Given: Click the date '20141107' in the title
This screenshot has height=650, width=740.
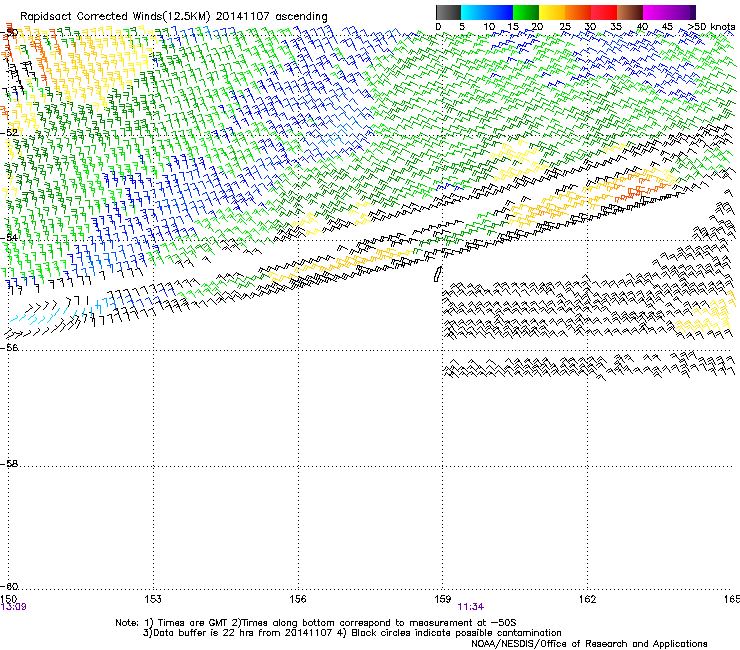Looking at the screenshot, I should (x=243, y=16).
